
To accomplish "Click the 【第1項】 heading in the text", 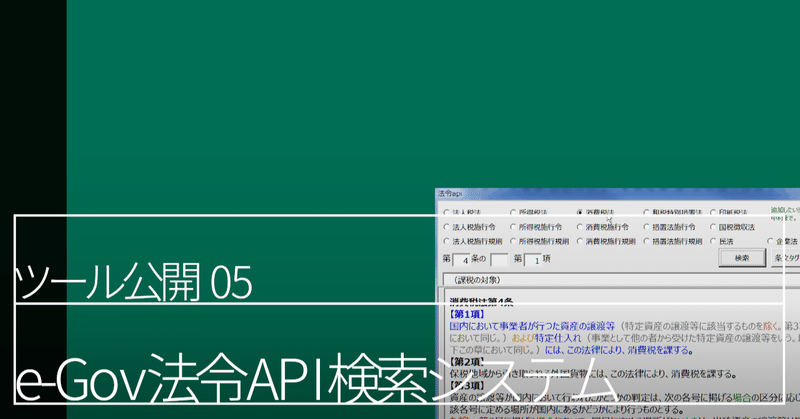I will pos(467,314).
